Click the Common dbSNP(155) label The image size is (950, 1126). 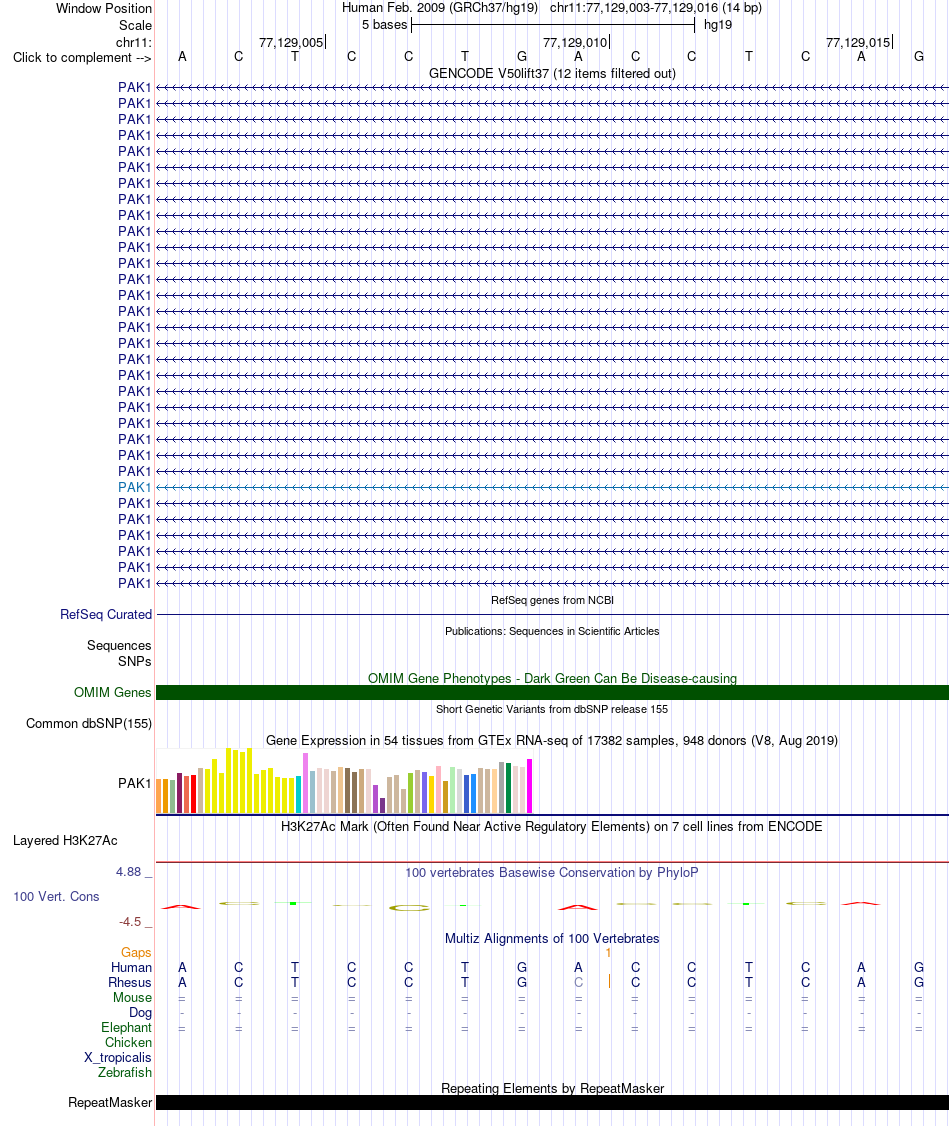click(x=89, y=723)
